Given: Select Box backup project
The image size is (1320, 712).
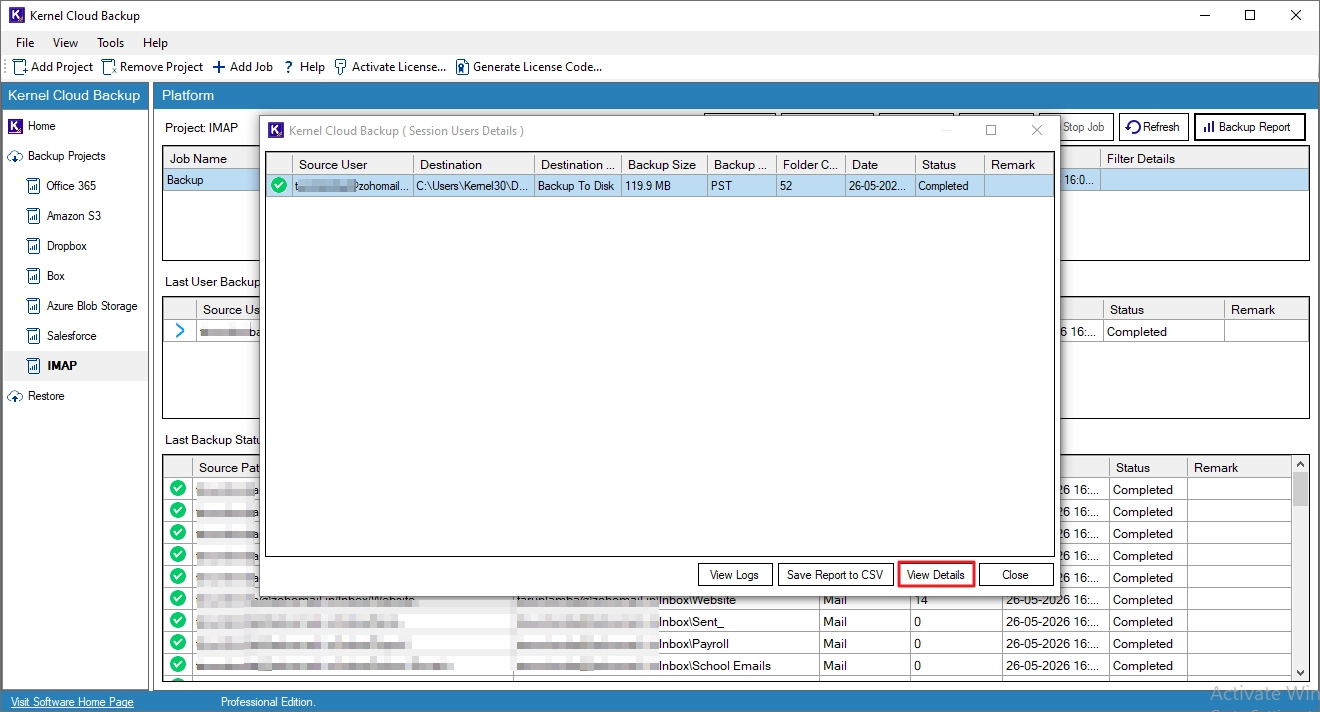Looking at the screenshot, I should [x=55, y=276].
